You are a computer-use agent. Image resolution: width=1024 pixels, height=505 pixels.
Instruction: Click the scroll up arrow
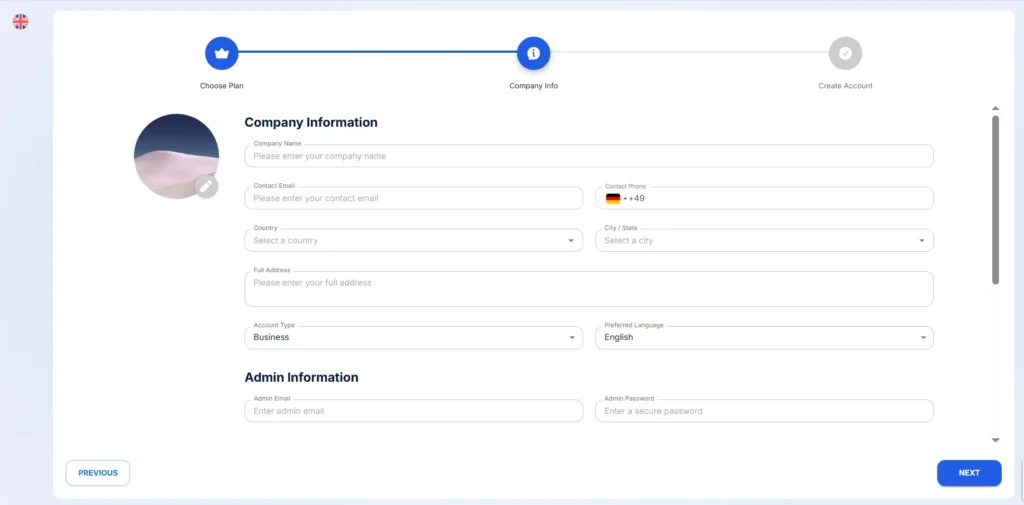(x=995, y=108)
